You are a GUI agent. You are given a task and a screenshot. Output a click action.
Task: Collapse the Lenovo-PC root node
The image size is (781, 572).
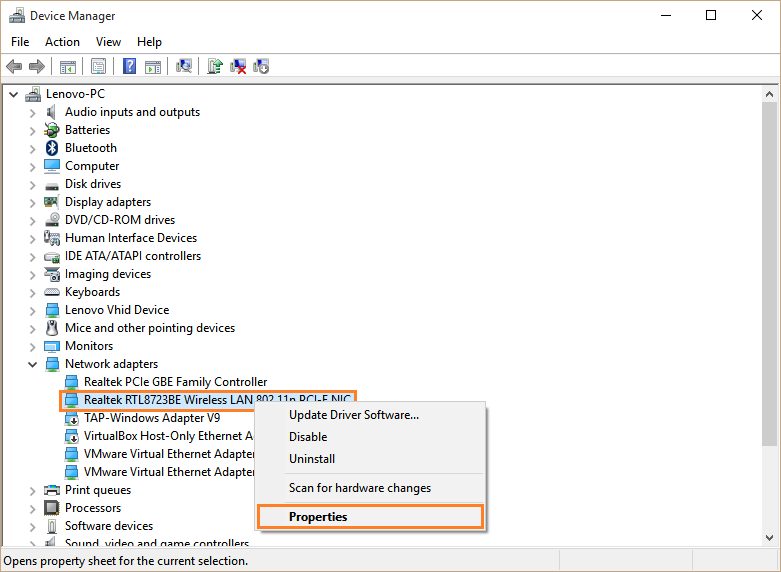pyautogui.click(x=13, y=94)
